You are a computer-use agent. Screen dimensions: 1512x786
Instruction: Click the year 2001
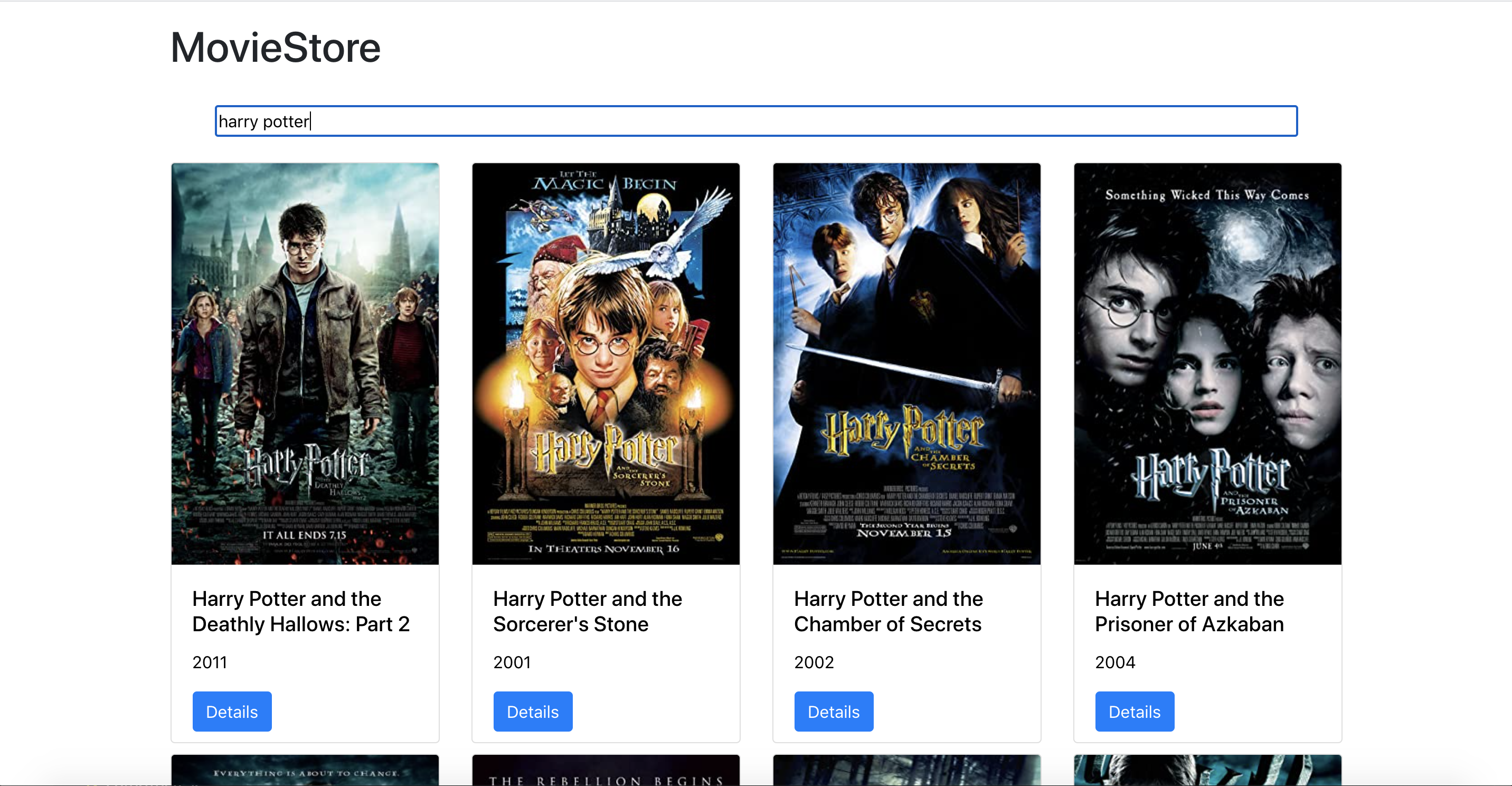[512, 662]
